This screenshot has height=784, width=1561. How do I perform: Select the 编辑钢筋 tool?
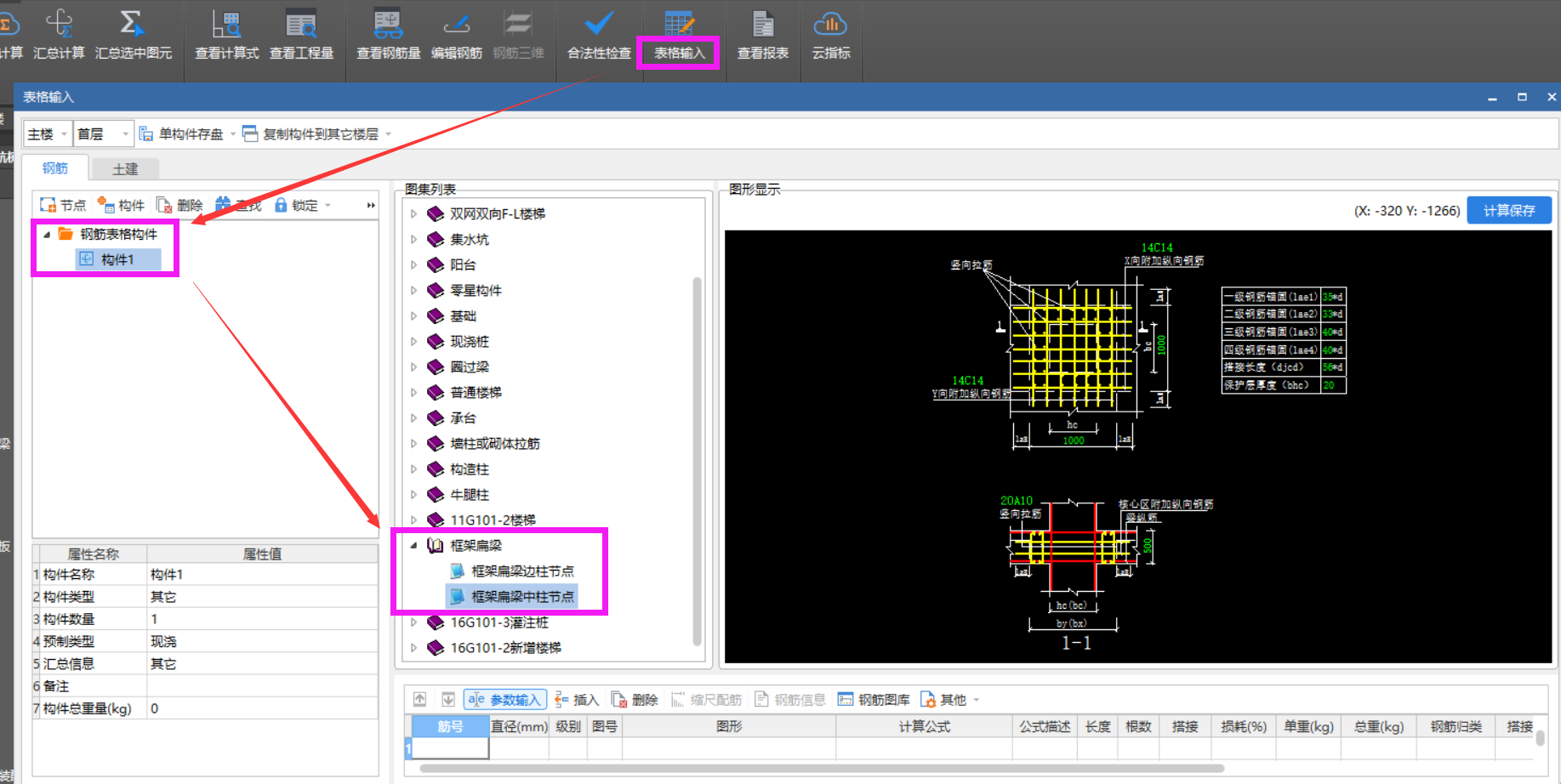point(456,34)
